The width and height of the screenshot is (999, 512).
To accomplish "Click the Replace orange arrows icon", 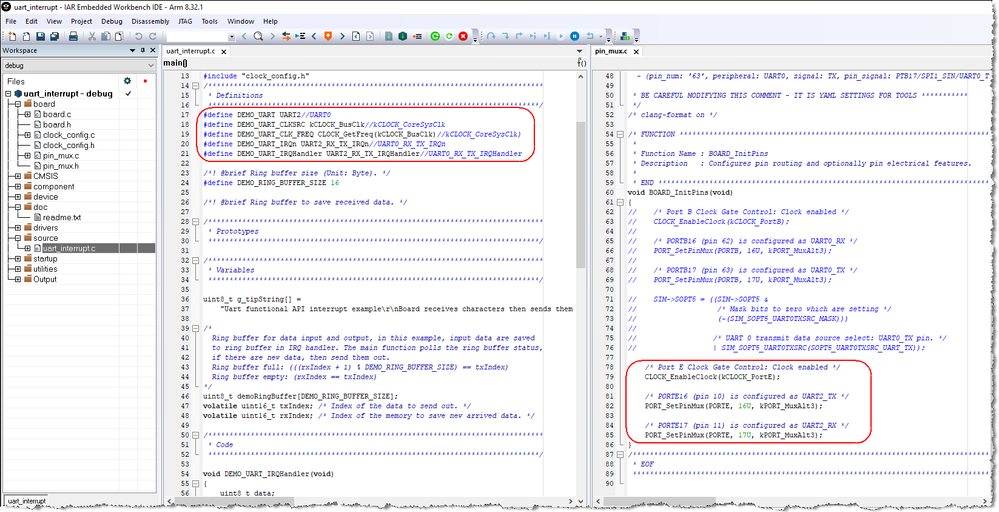I will [286, 36].
